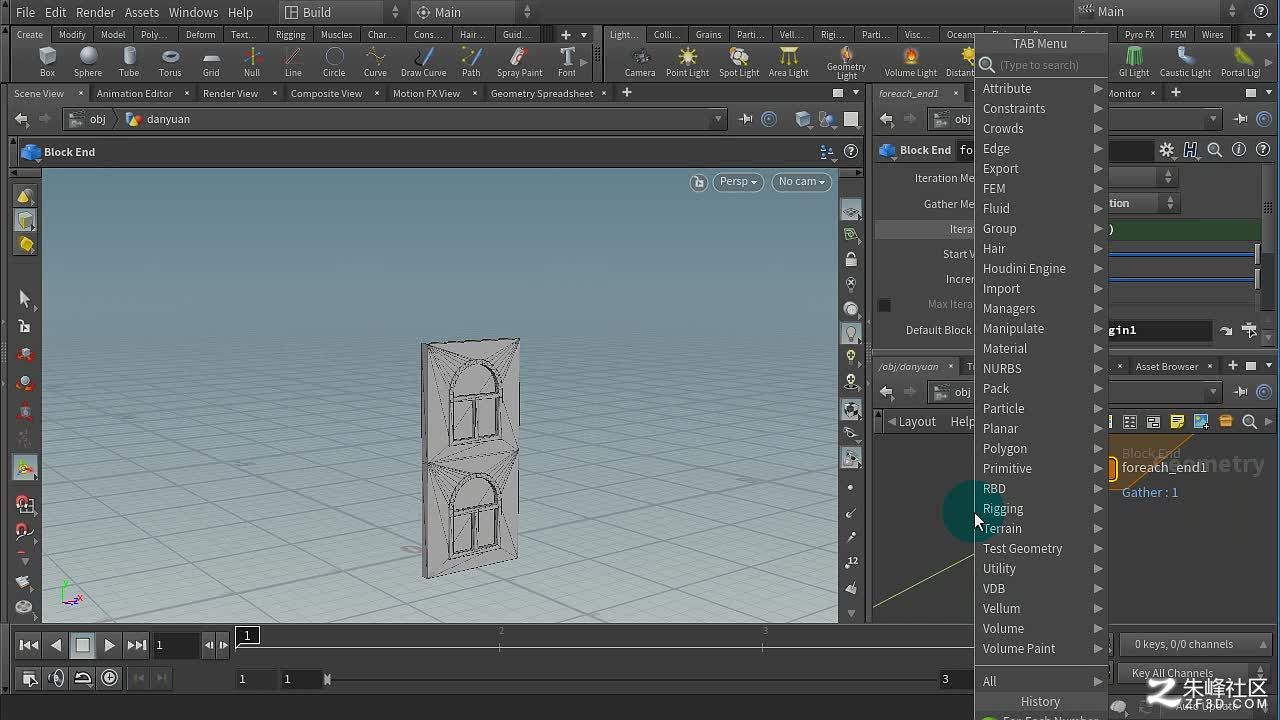Image resolution: width=1280 pixels, height=720 pixels.
Task: Open the Terrain submenu in TAB Menu
Action: click(x=1040, y=528)
